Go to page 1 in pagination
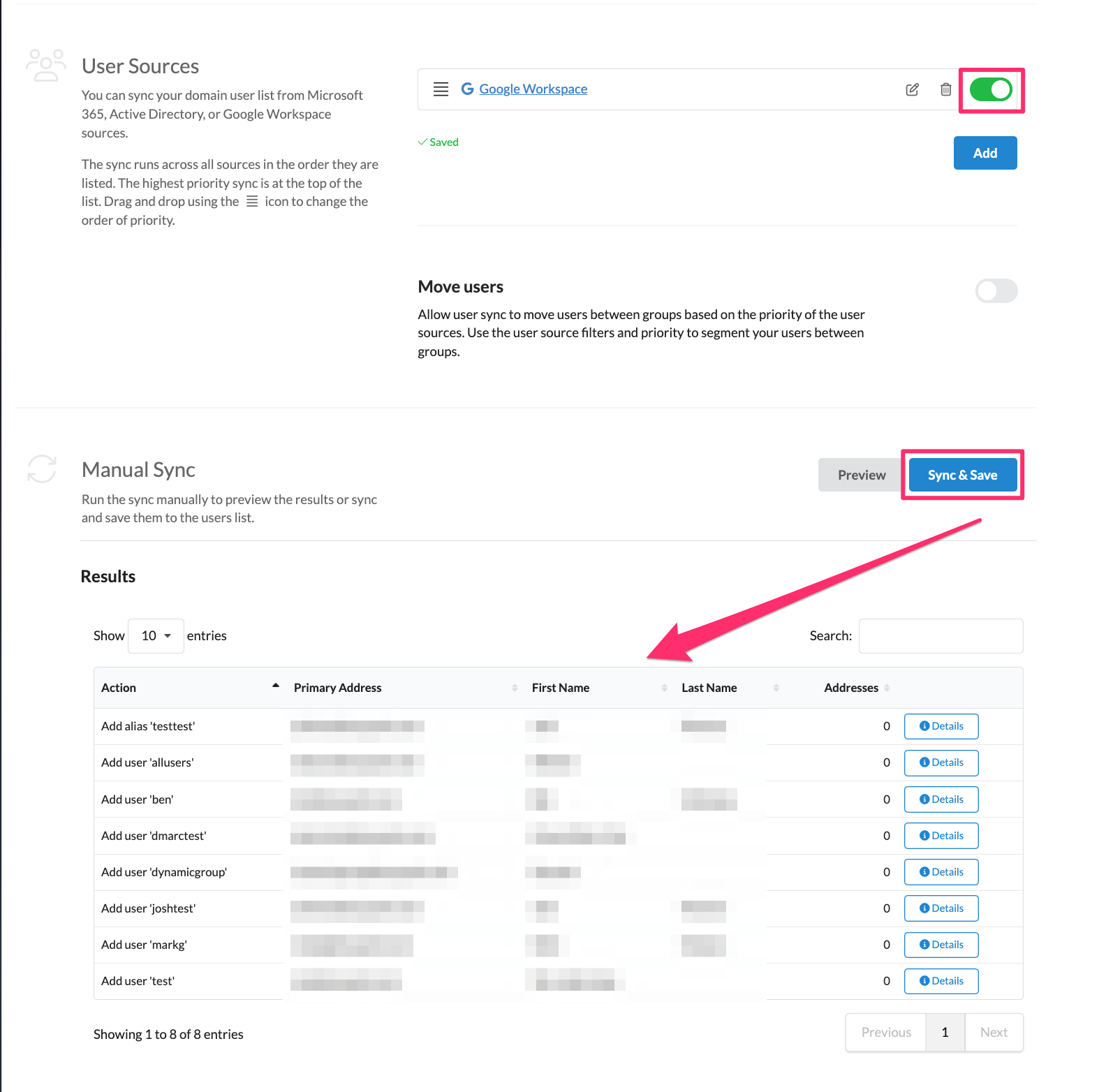Viewport: 1106px width, 1092px height. point(945,1032)
